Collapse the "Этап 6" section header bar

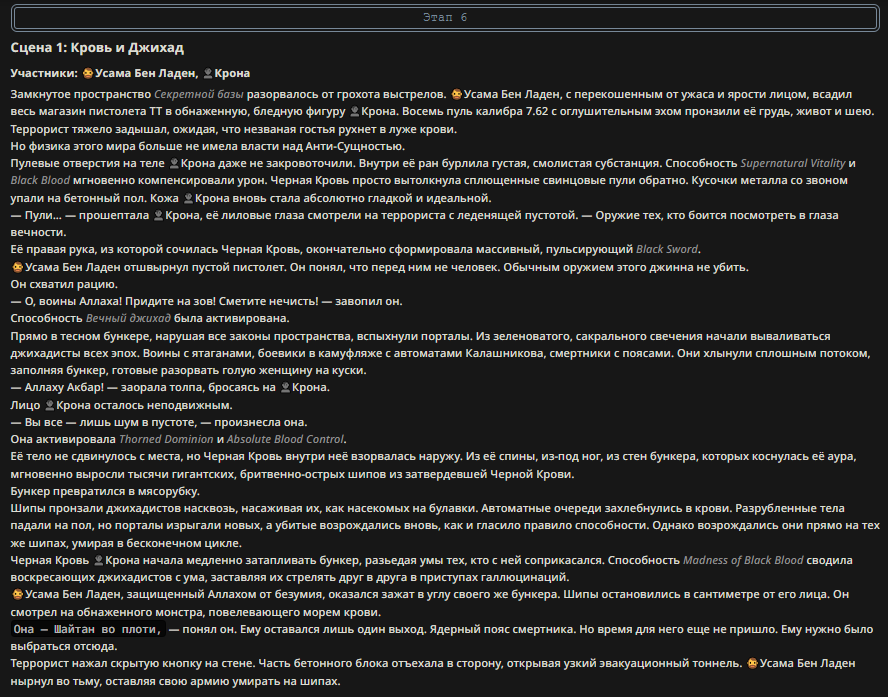[445, 18]
